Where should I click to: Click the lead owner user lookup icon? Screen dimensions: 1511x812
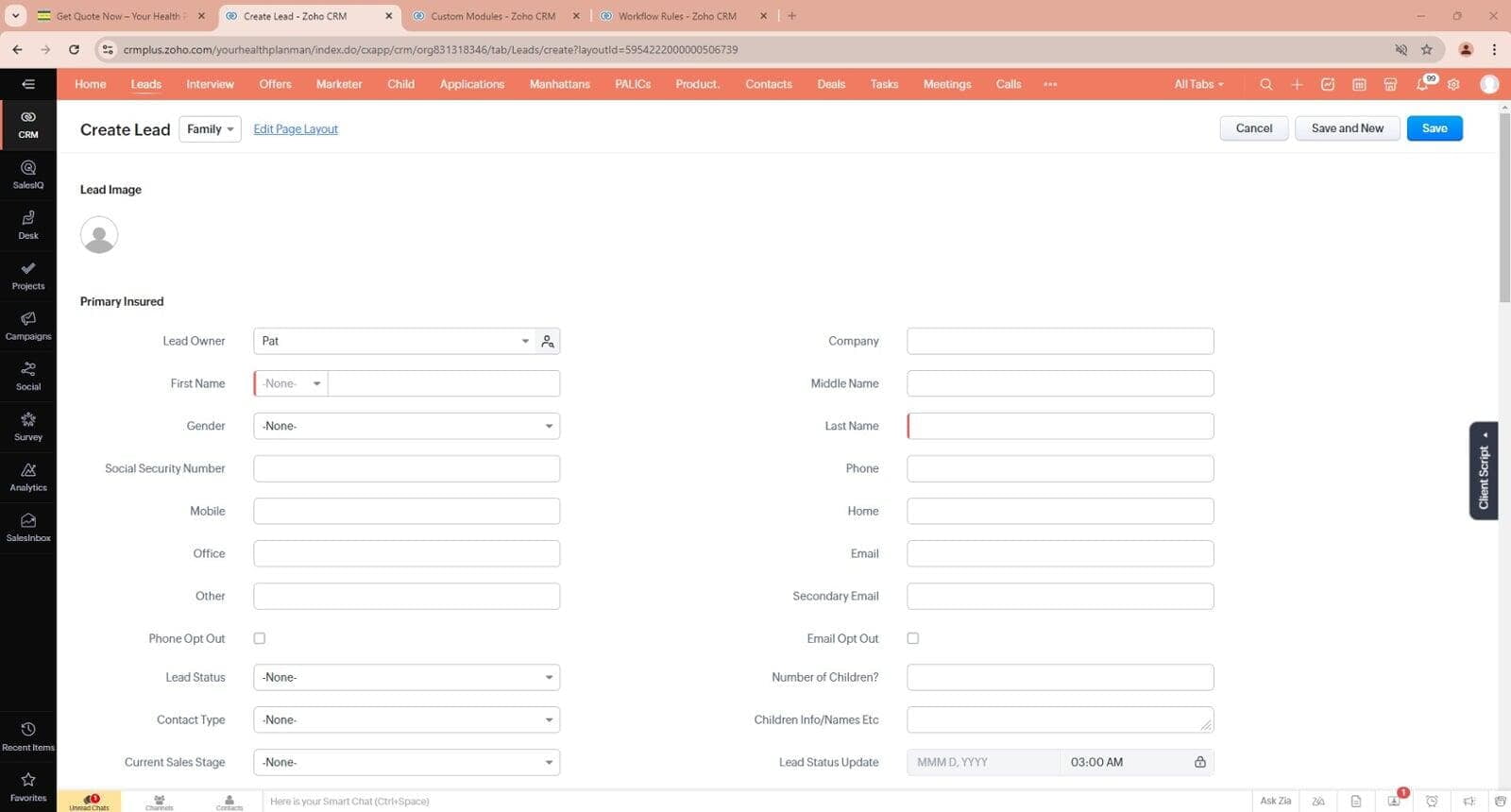tap(548, 341)
